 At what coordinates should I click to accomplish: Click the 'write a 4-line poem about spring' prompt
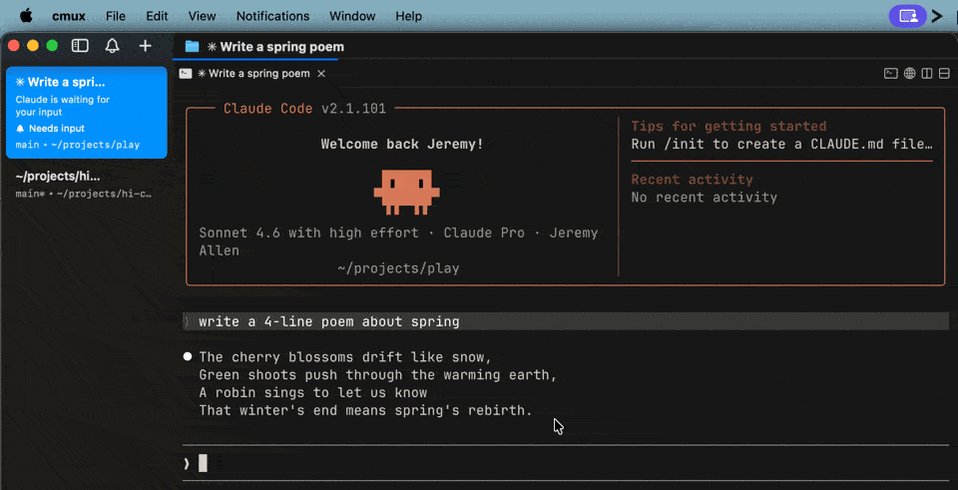(x=329, y=321)
